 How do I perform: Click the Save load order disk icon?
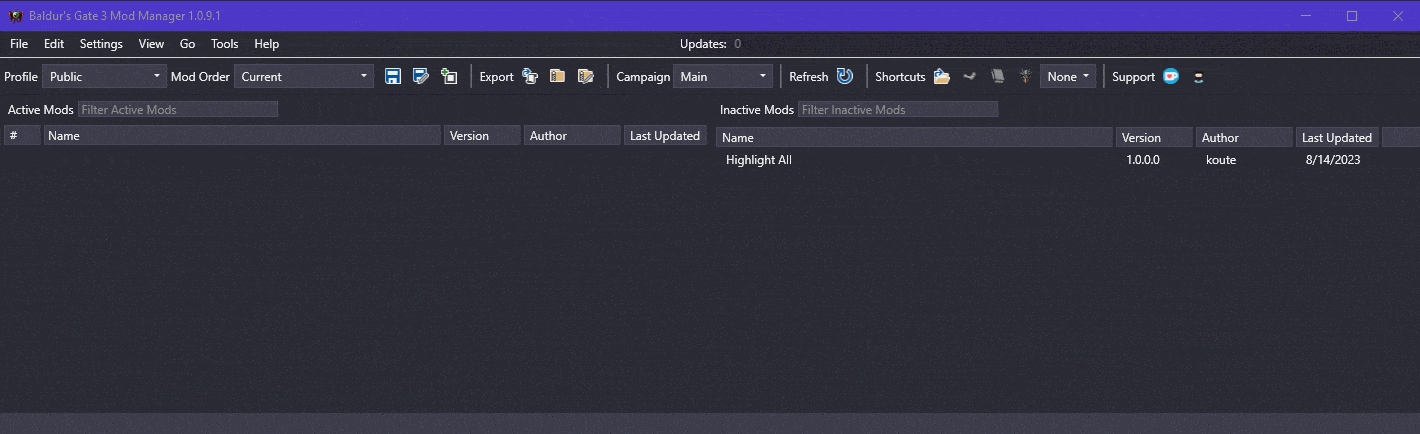[x=393, y=77]
